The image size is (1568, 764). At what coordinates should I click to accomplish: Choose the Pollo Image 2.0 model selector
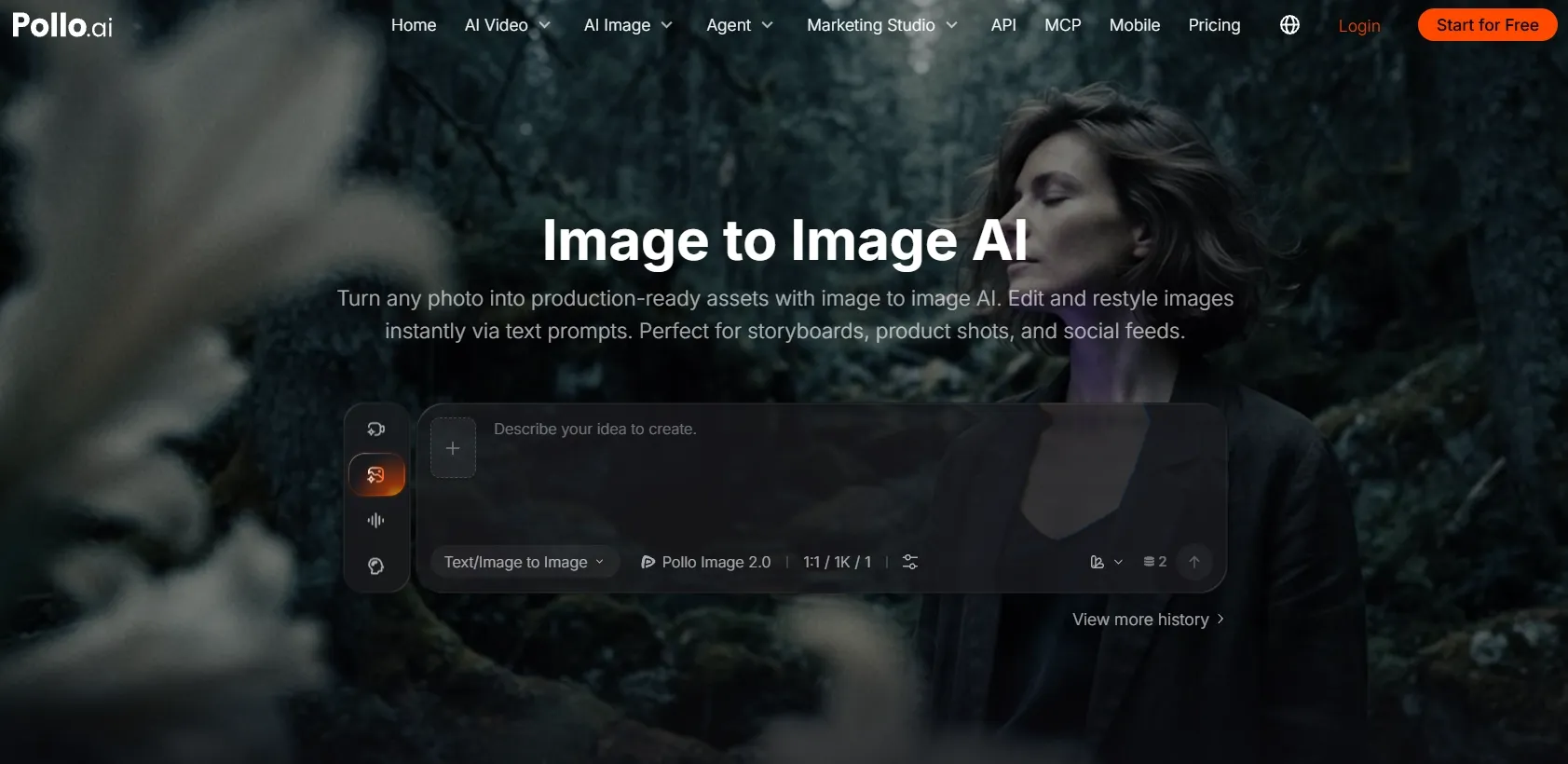(706, 562)
